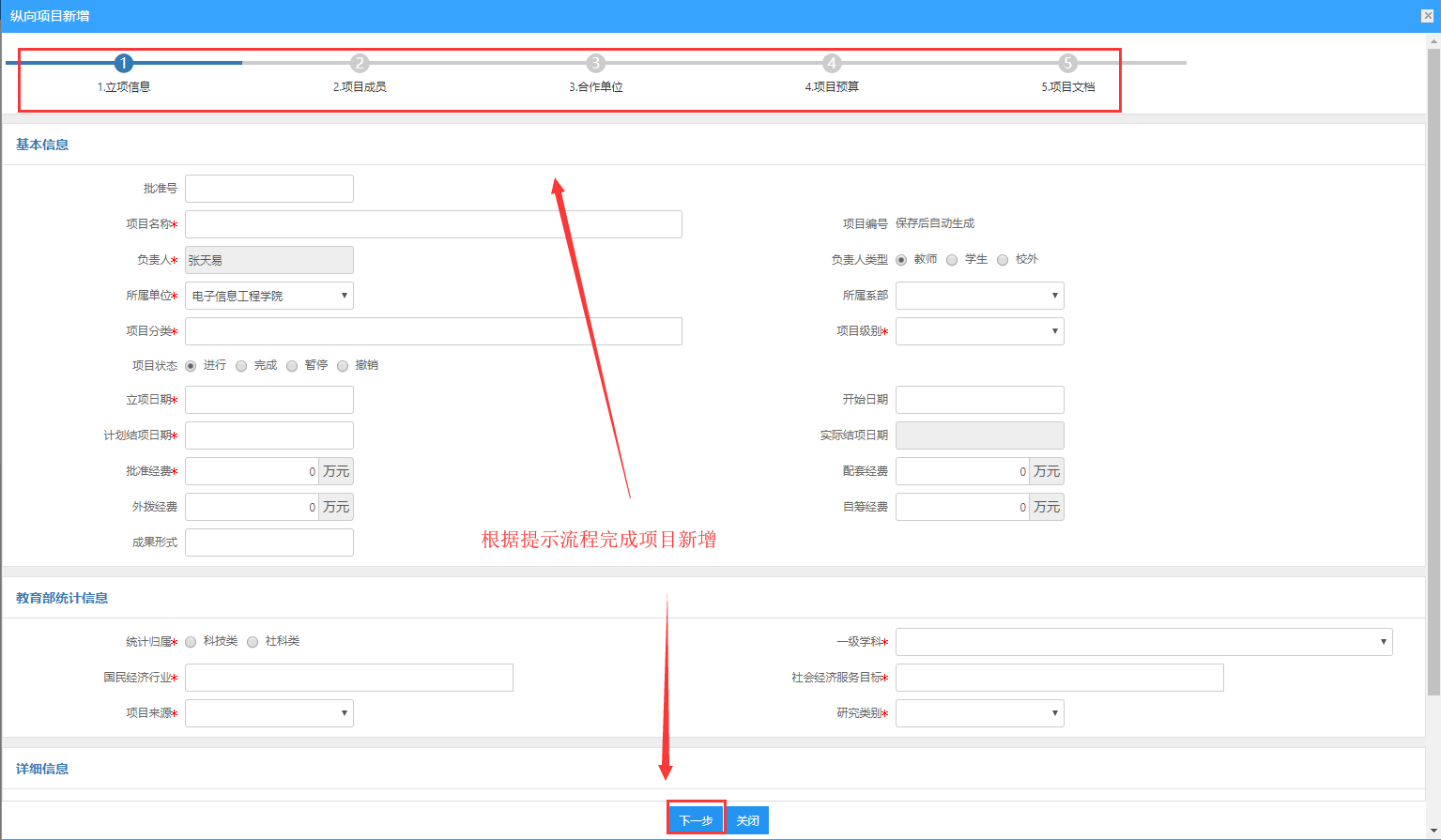Expand the 项目来源 dropdown

(268, 713)
